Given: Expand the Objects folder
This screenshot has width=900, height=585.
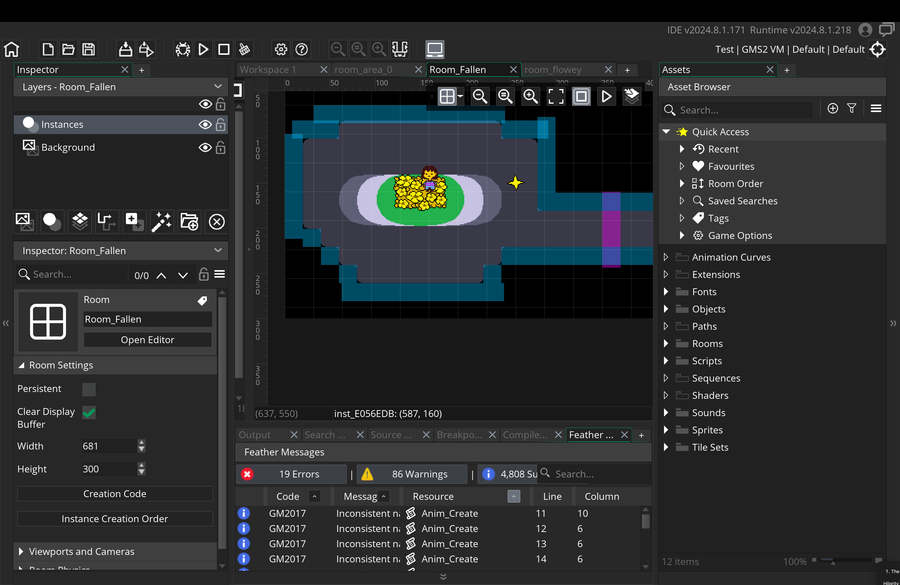Looking at the screenshot, I should pos(666,309).
